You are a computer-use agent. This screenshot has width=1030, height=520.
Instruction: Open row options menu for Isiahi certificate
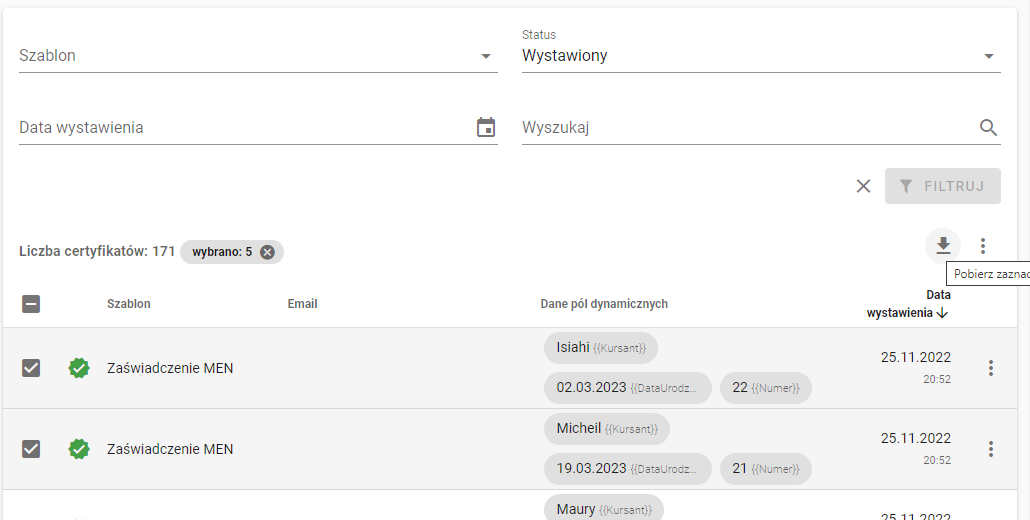[x=991, y=368]
